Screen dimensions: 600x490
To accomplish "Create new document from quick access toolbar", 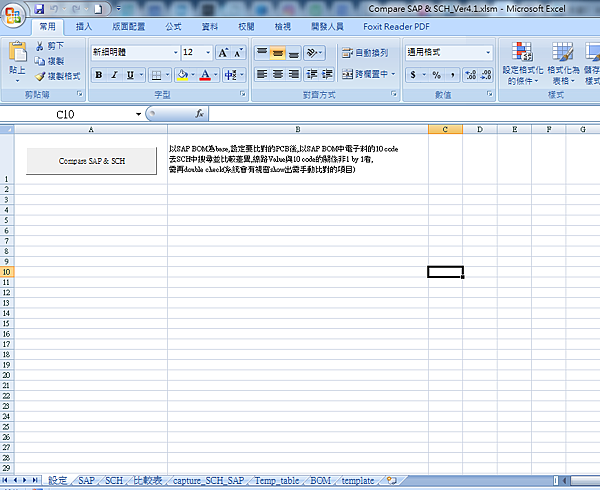I will pos(98,8).
